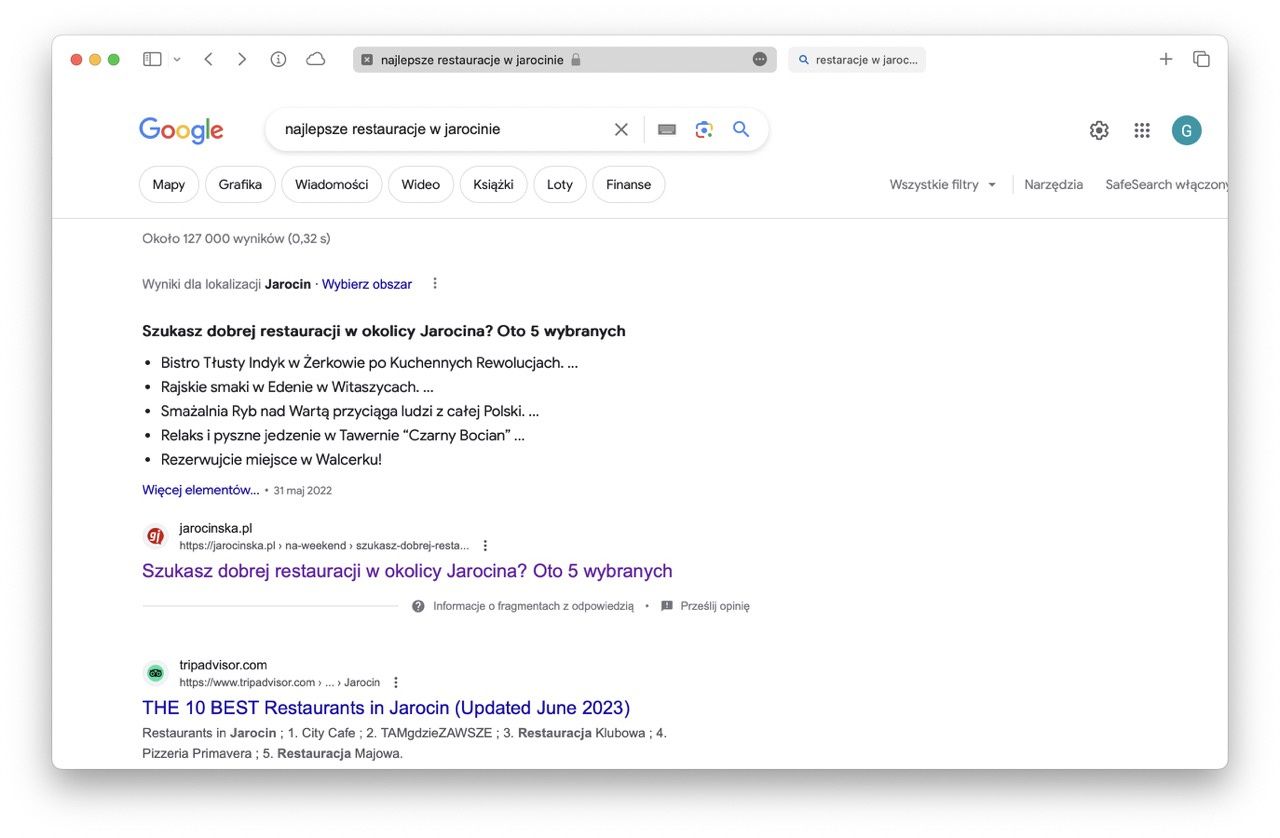Select the Finanse filter tab
Screen dimensions: 1280x838
(629, 184)
